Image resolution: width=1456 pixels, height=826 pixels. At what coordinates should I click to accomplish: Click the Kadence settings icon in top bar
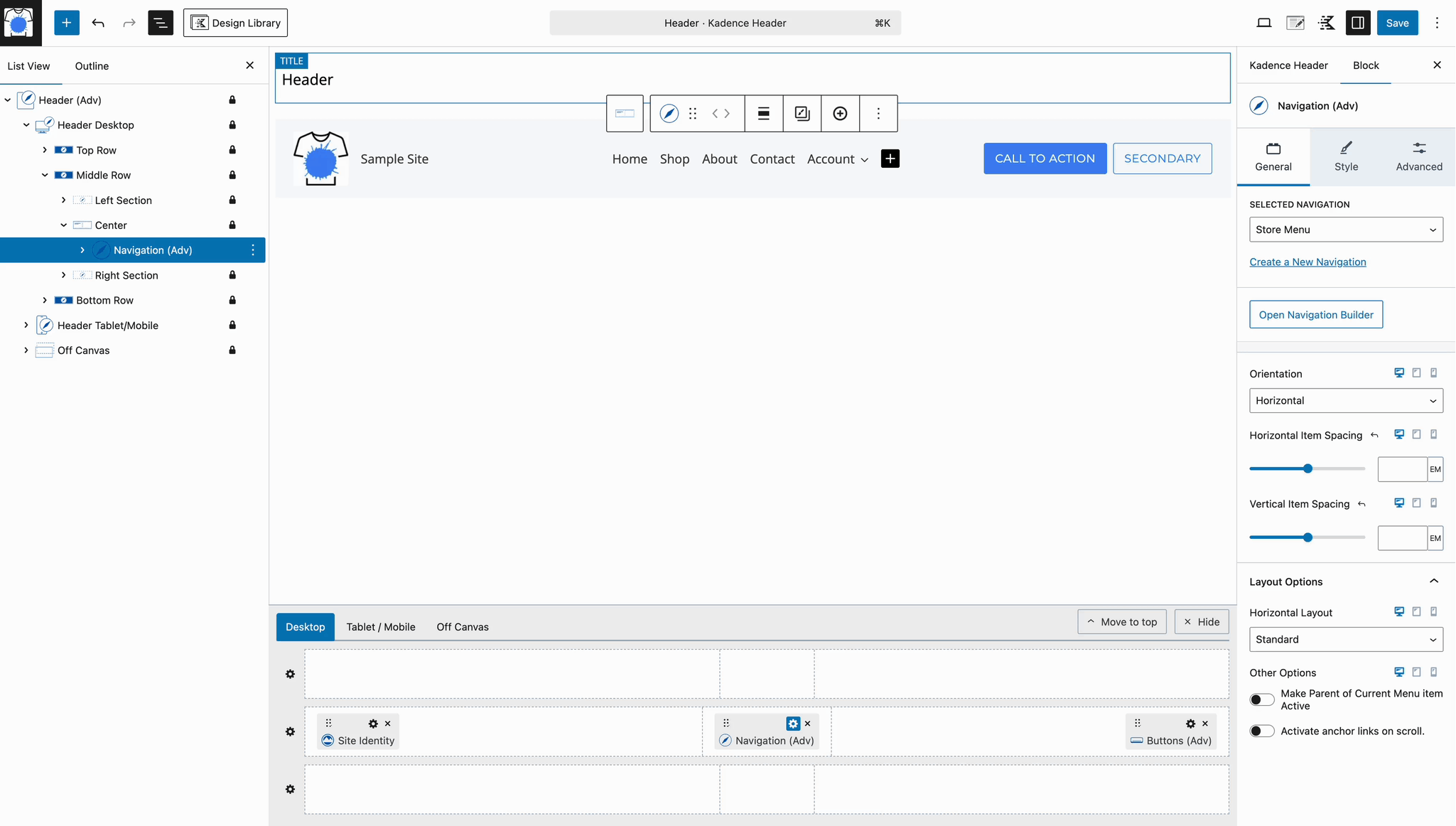tap(1326, 23)
